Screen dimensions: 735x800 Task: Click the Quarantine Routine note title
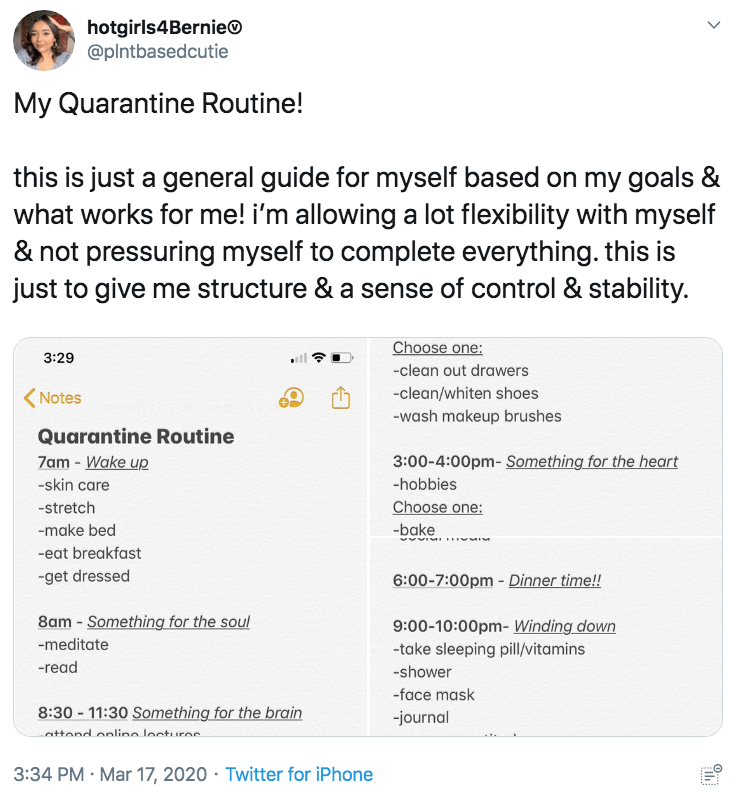[x=135, y=436]
